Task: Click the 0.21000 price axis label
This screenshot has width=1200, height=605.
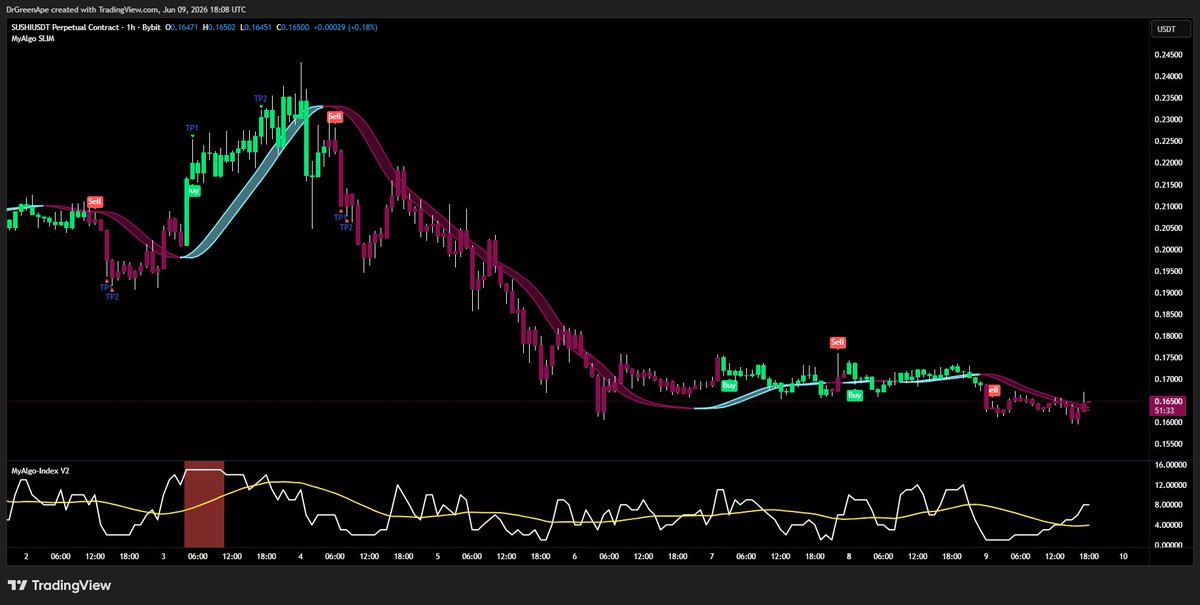Action: pyautogui.click(x=1170, y=207)
